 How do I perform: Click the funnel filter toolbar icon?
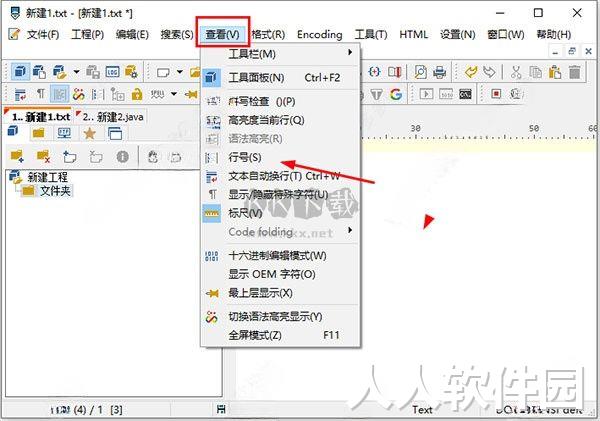(377, 94)
